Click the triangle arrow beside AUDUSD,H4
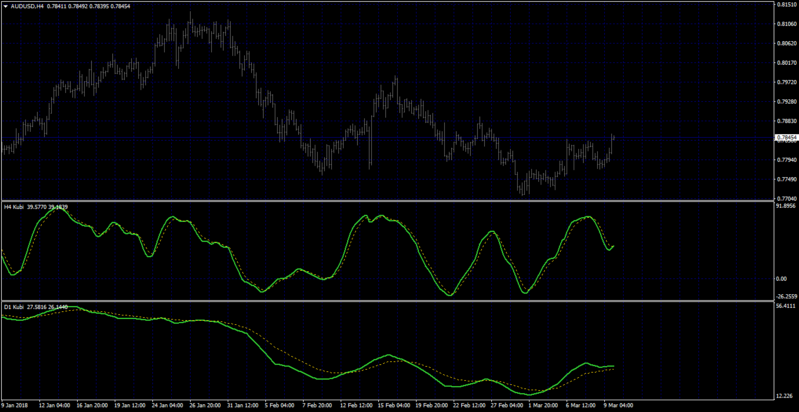This screenshot has width=799, height=412. click(x=6, y=6)
